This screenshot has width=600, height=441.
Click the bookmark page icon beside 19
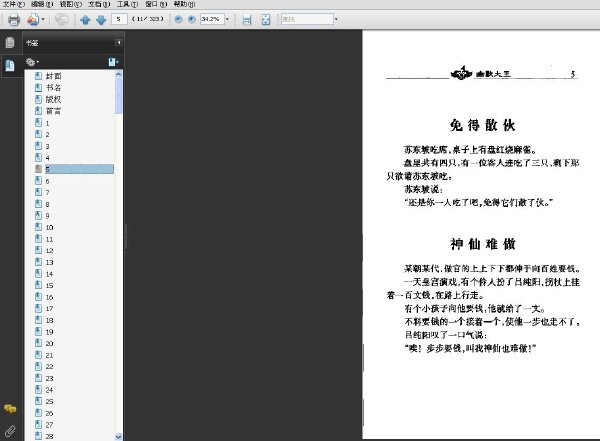(x=38, y=331)
